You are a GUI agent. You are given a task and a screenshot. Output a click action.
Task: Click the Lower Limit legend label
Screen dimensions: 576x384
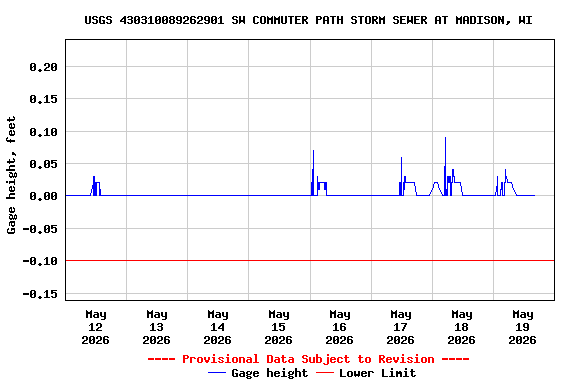pos(378,373)
